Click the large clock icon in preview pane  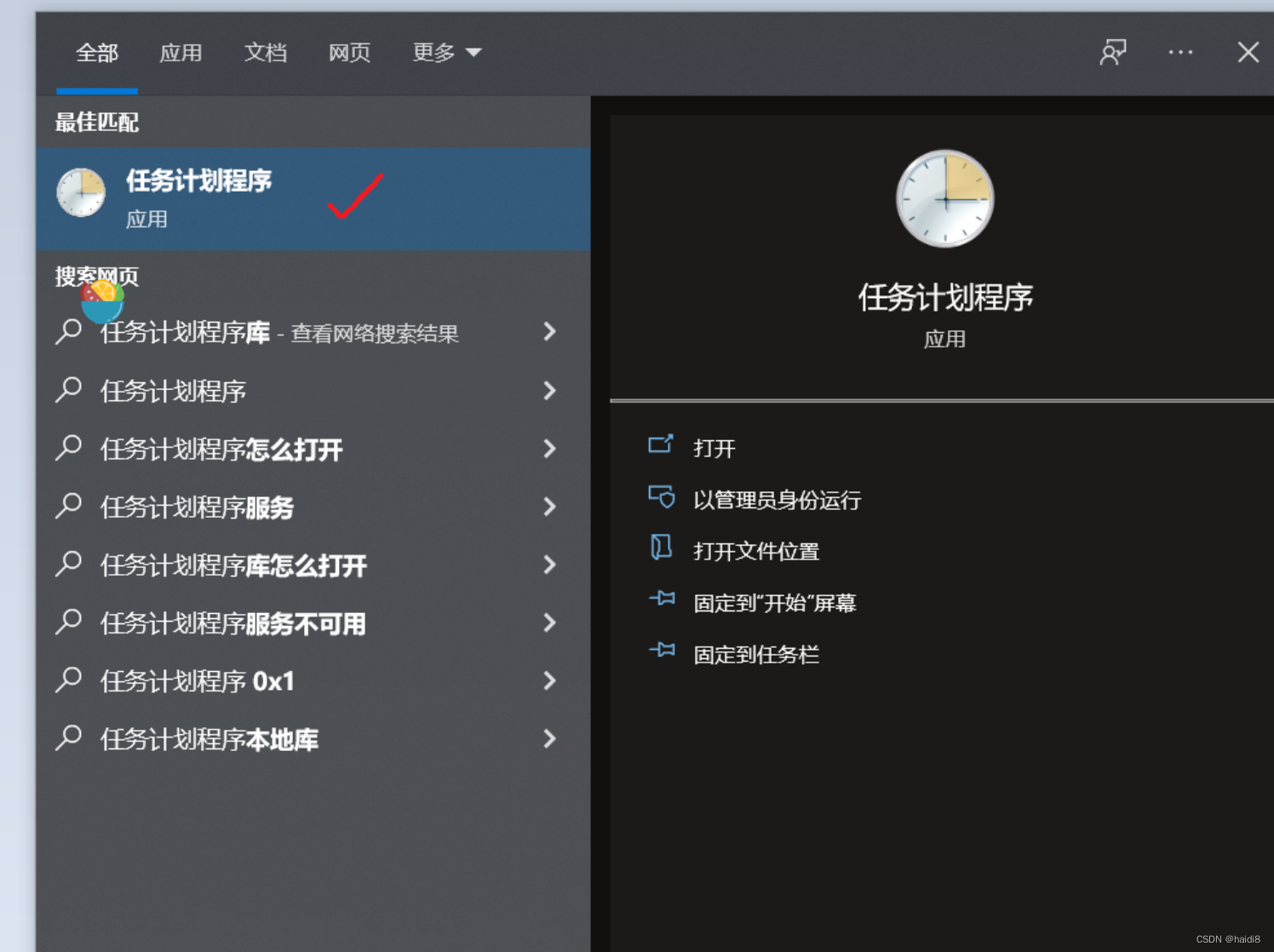(944, 198)
